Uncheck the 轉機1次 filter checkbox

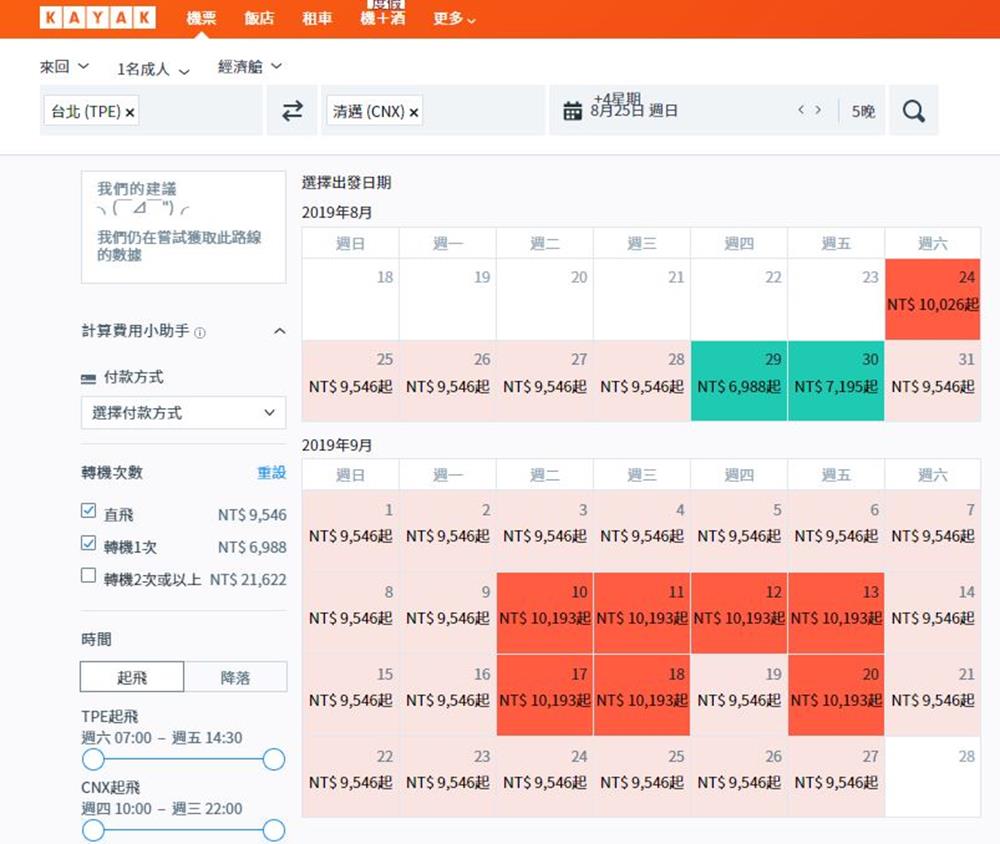click(x=89, y=544)
